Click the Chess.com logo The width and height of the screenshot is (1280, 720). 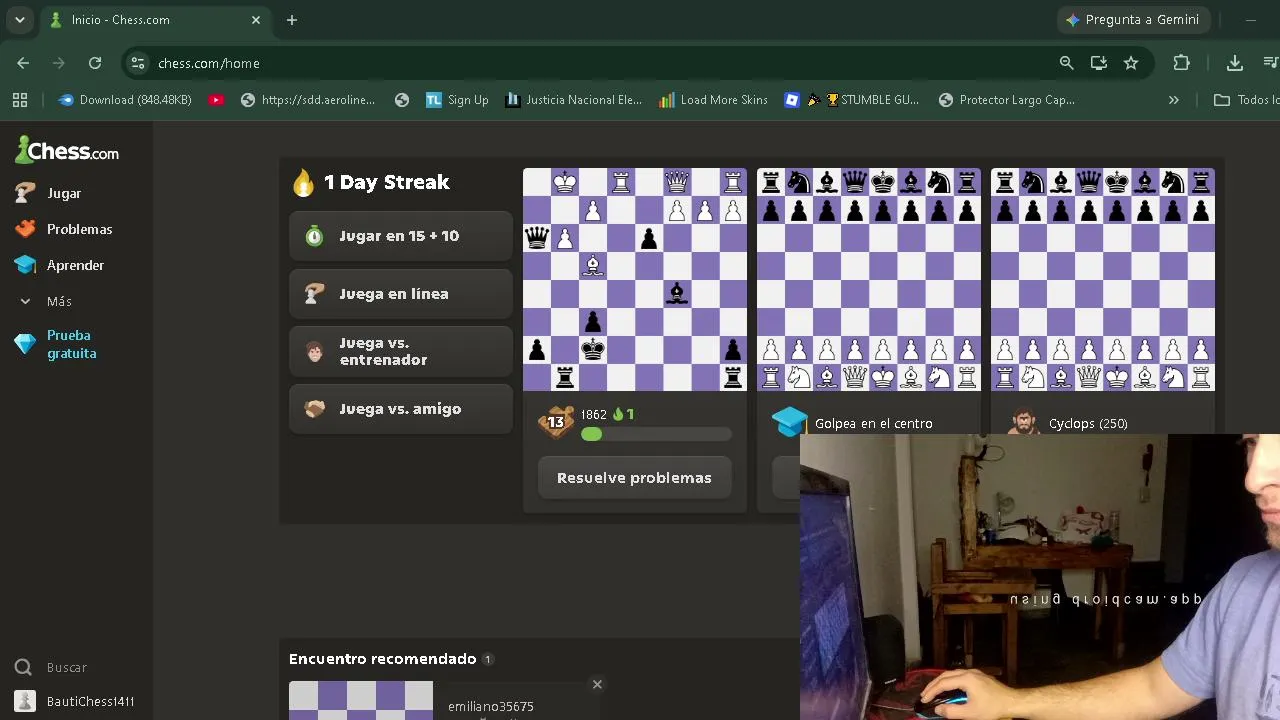(x=67, y=151)
